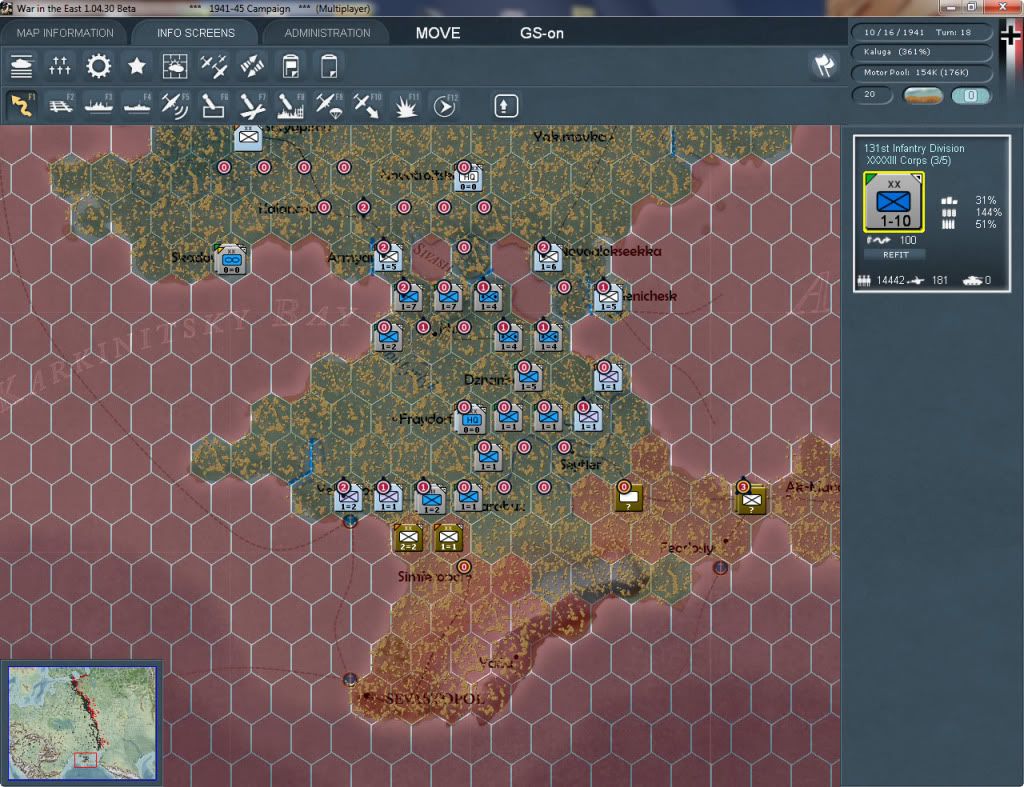Open the blank clipboard report icon
Viewport: 1024px width, 787px height.
(329, 66)
